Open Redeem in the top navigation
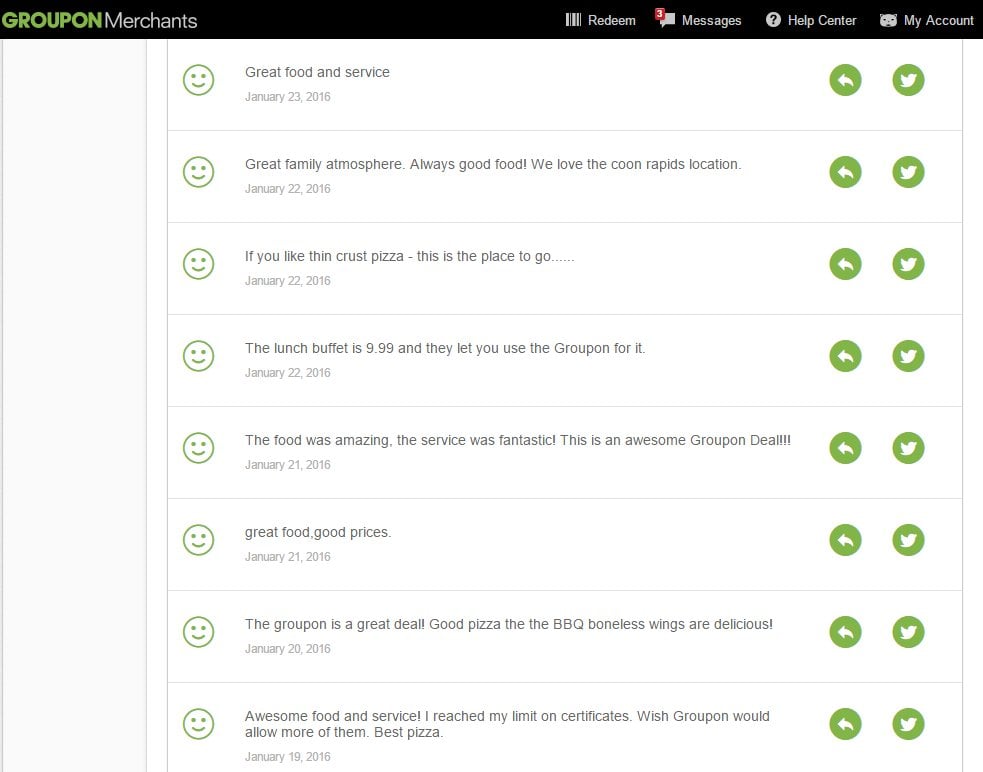The image size is (983, 772). (x=600, y=20)
